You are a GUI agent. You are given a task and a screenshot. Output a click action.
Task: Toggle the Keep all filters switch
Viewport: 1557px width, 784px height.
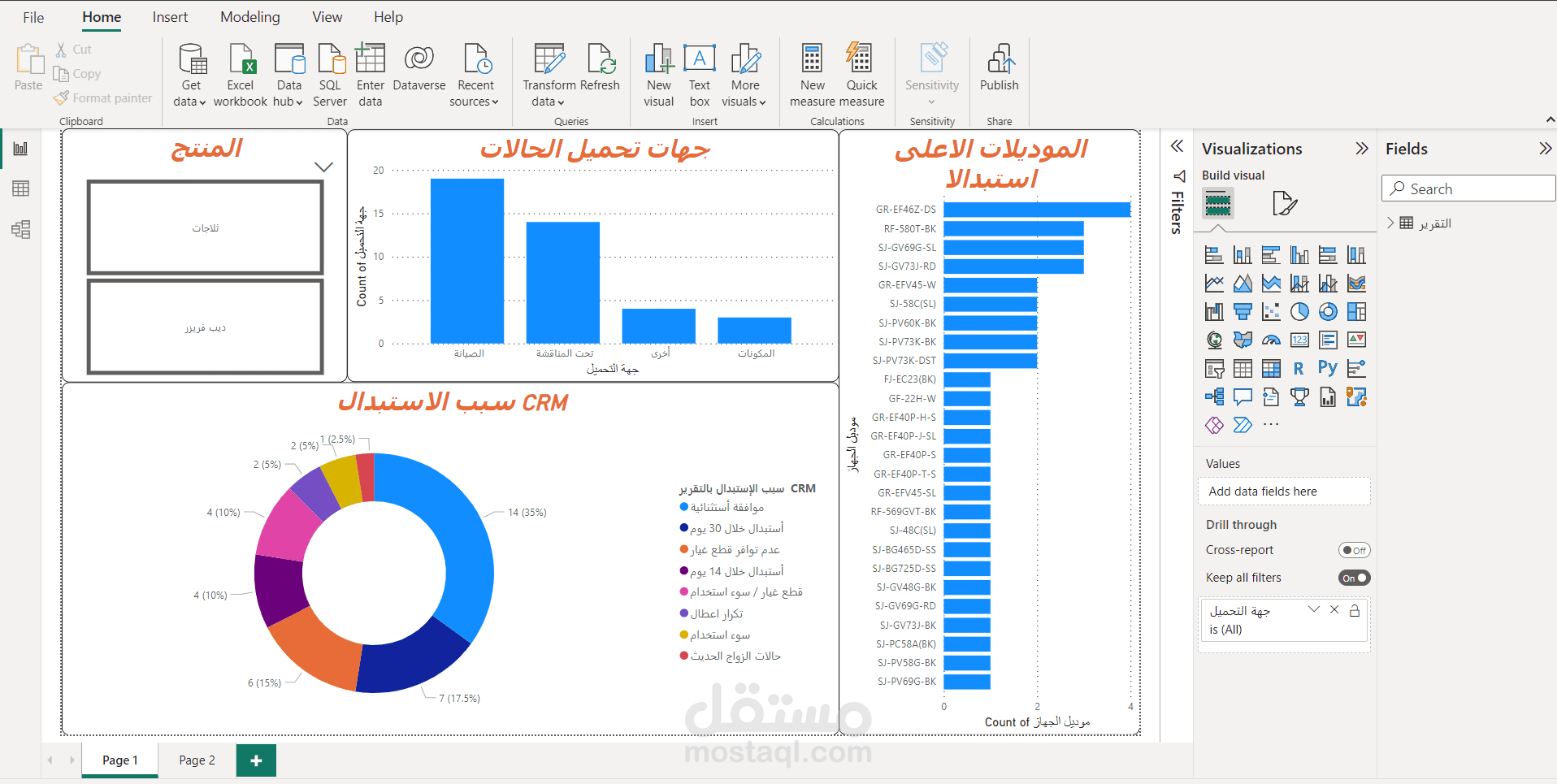tap(1354, 578)
